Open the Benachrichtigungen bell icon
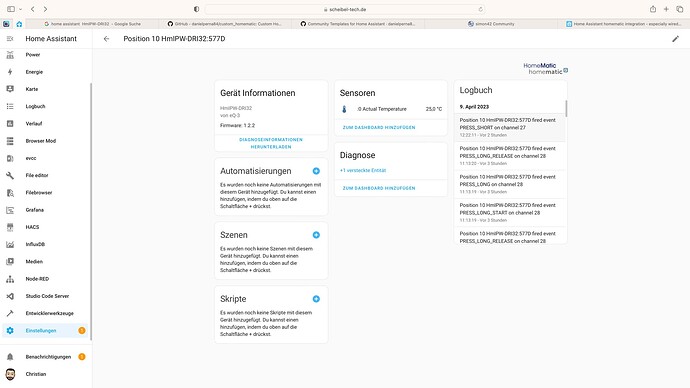690x388 pixels. [x=10, y=357]
